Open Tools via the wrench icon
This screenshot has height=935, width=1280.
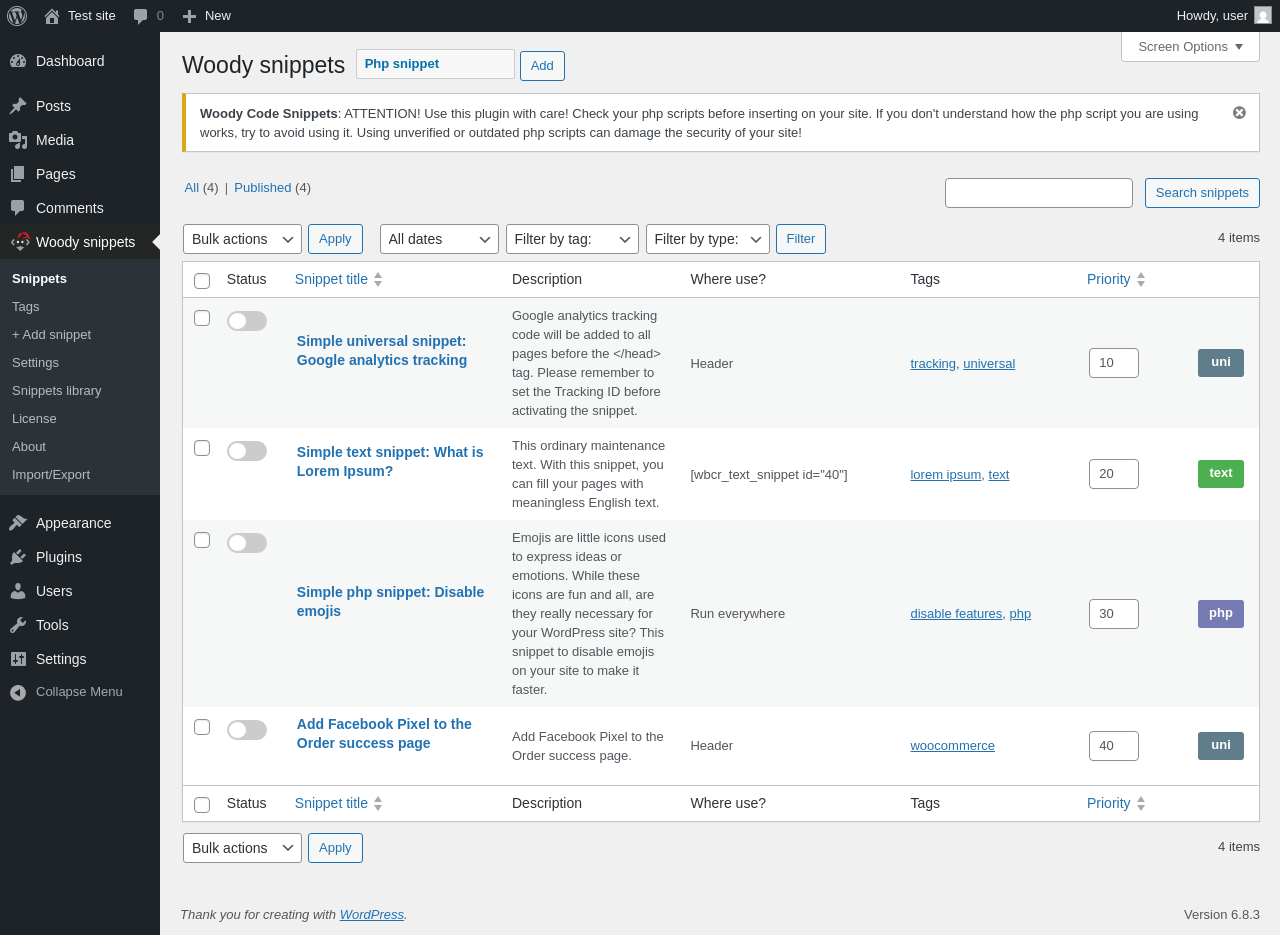click(x=18, y=625)
